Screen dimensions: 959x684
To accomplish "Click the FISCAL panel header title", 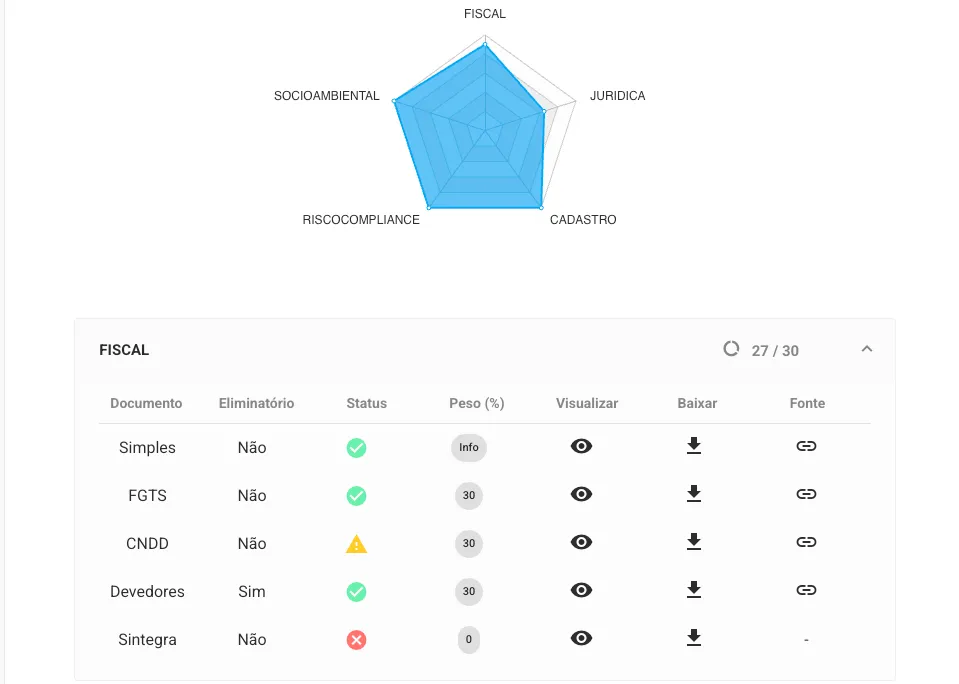I will (124, 350).
